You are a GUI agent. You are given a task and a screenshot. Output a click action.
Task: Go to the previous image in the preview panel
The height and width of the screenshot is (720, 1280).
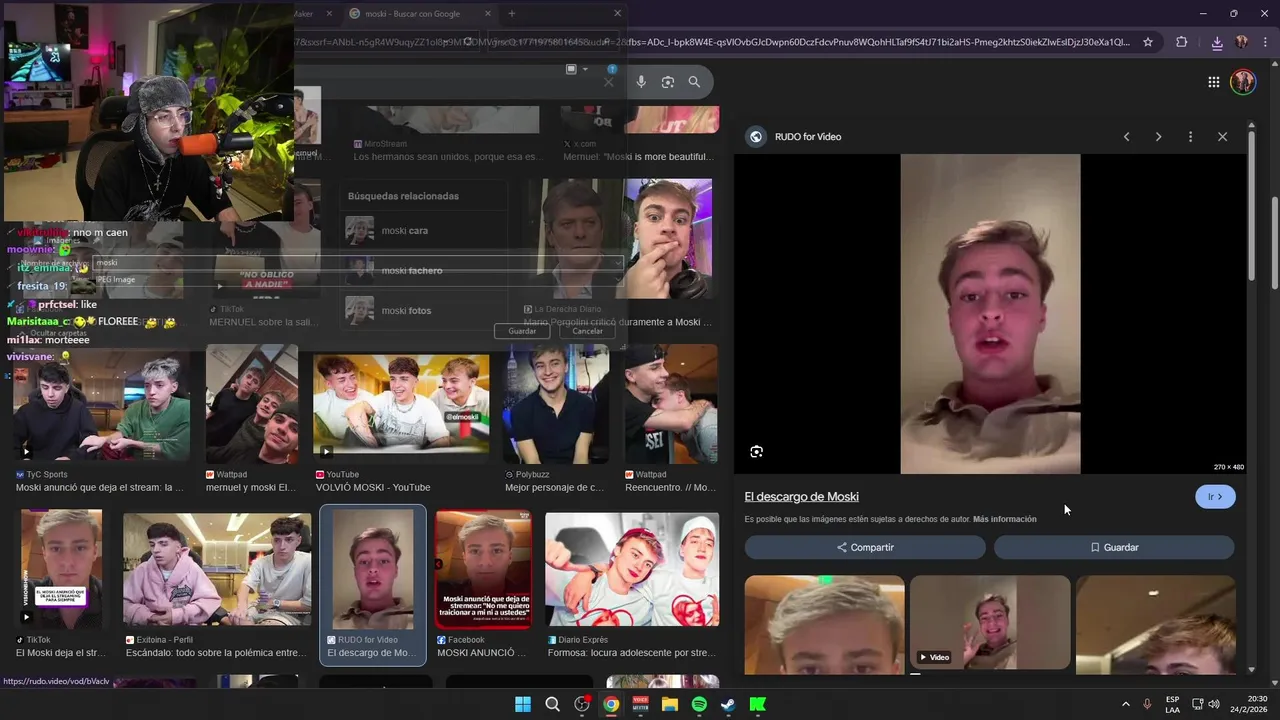(1126, 137)
